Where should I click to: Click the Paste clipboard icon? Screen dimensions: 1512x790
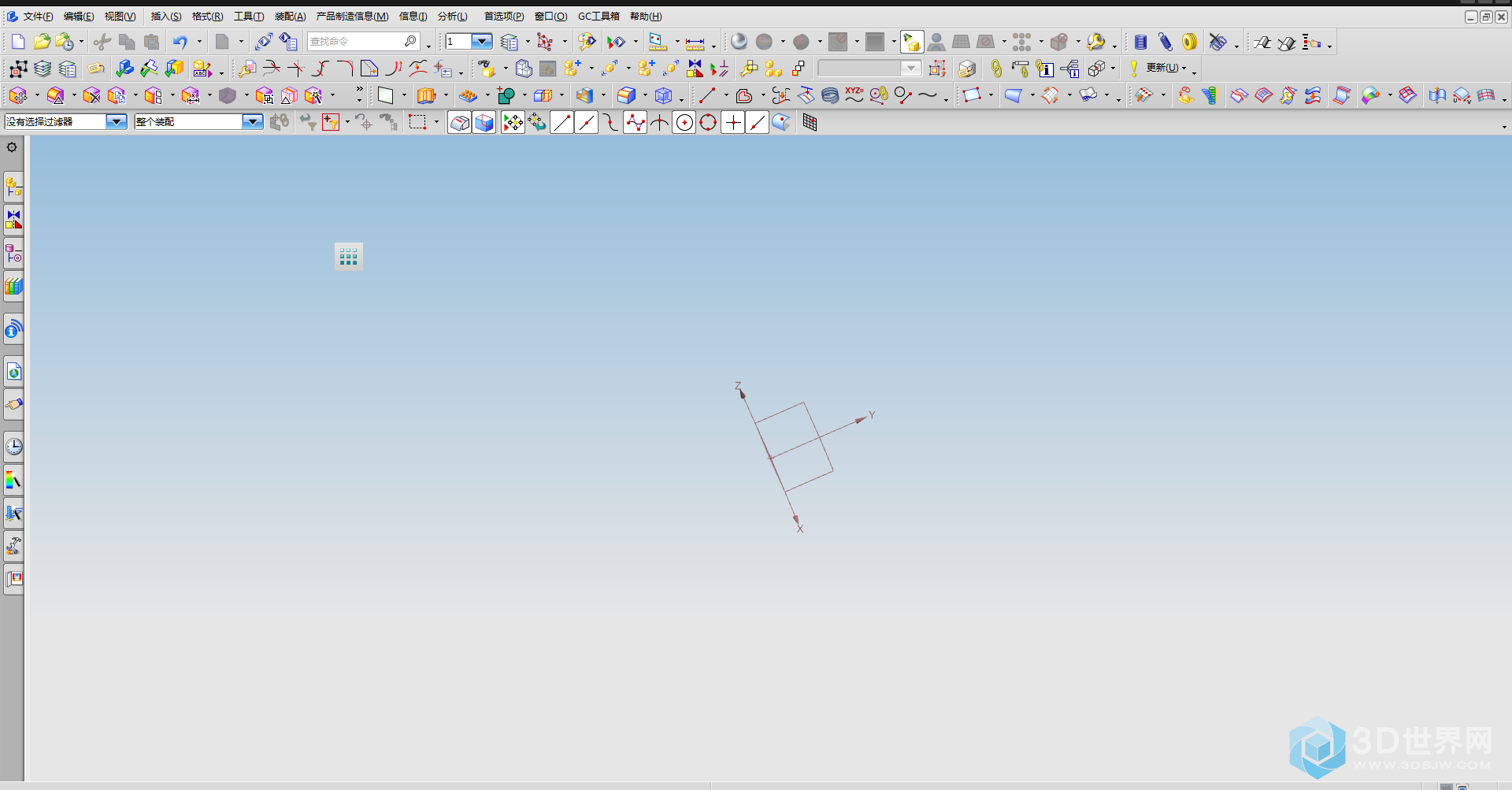click(151, 42)
